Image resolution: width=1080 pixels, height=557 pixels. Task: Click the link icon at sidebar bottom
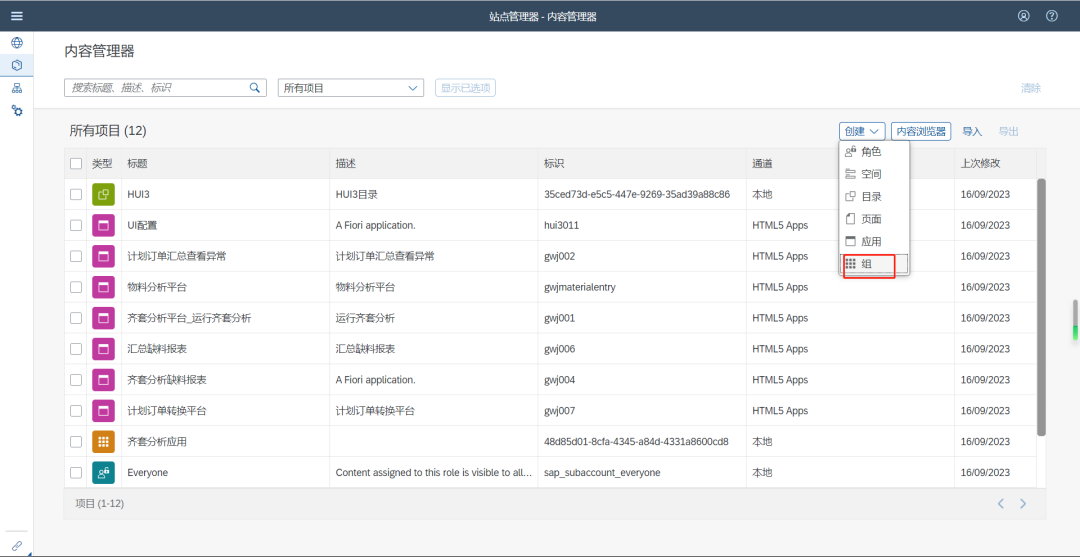(x=17, y=545)
